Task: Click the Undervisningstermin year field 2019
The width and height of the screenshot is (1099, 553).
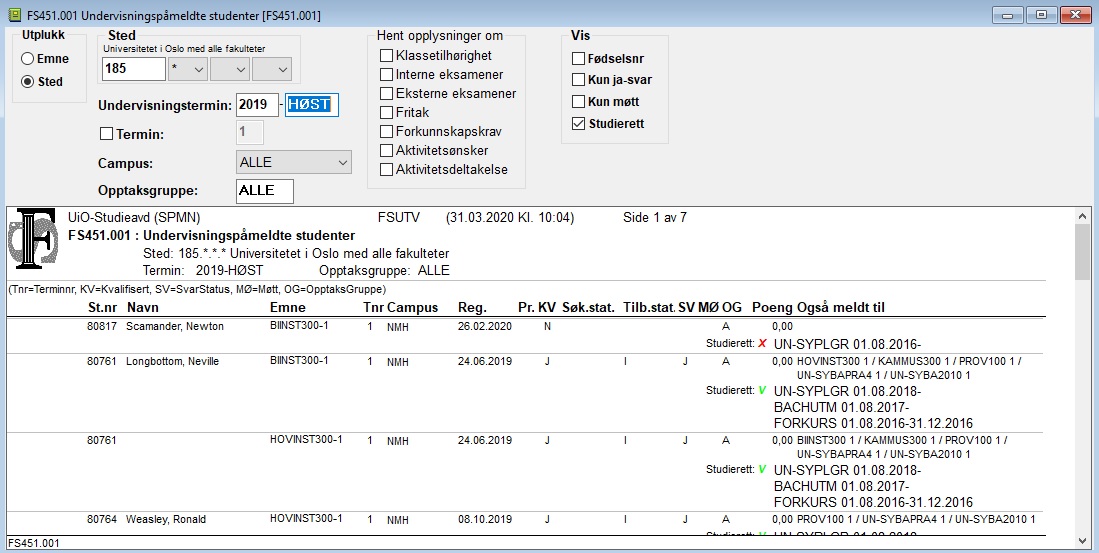Action: 257,105
